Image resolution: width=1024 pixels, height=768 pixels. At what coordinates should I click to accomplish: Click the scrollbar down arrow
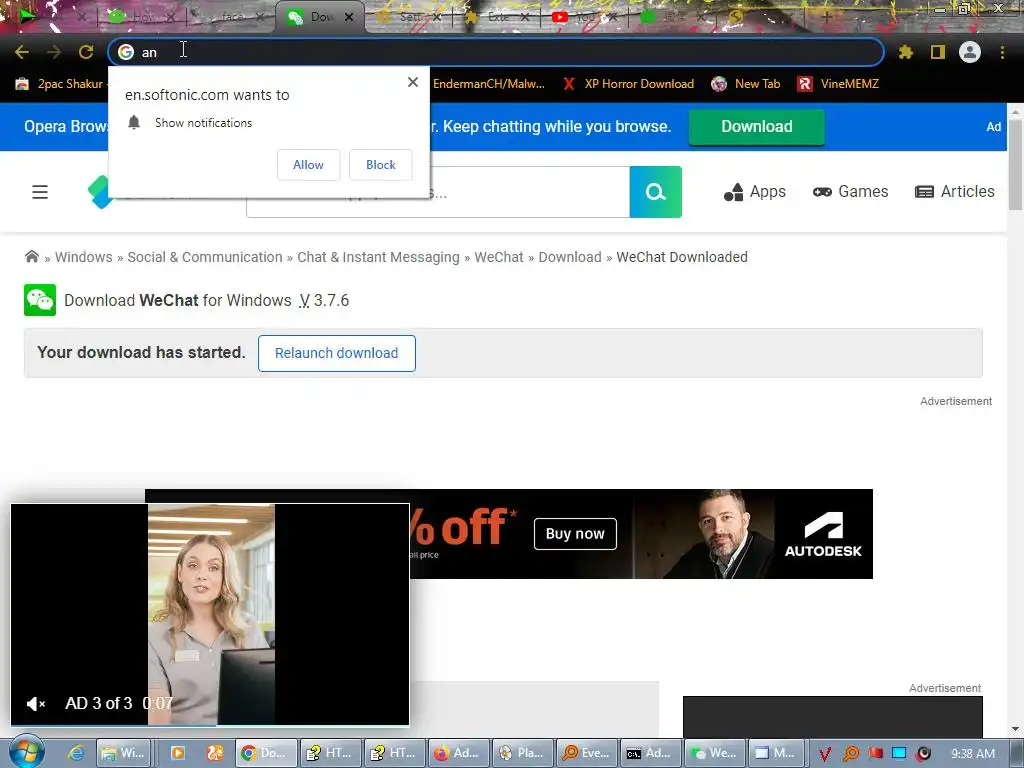pos(1015,729)
